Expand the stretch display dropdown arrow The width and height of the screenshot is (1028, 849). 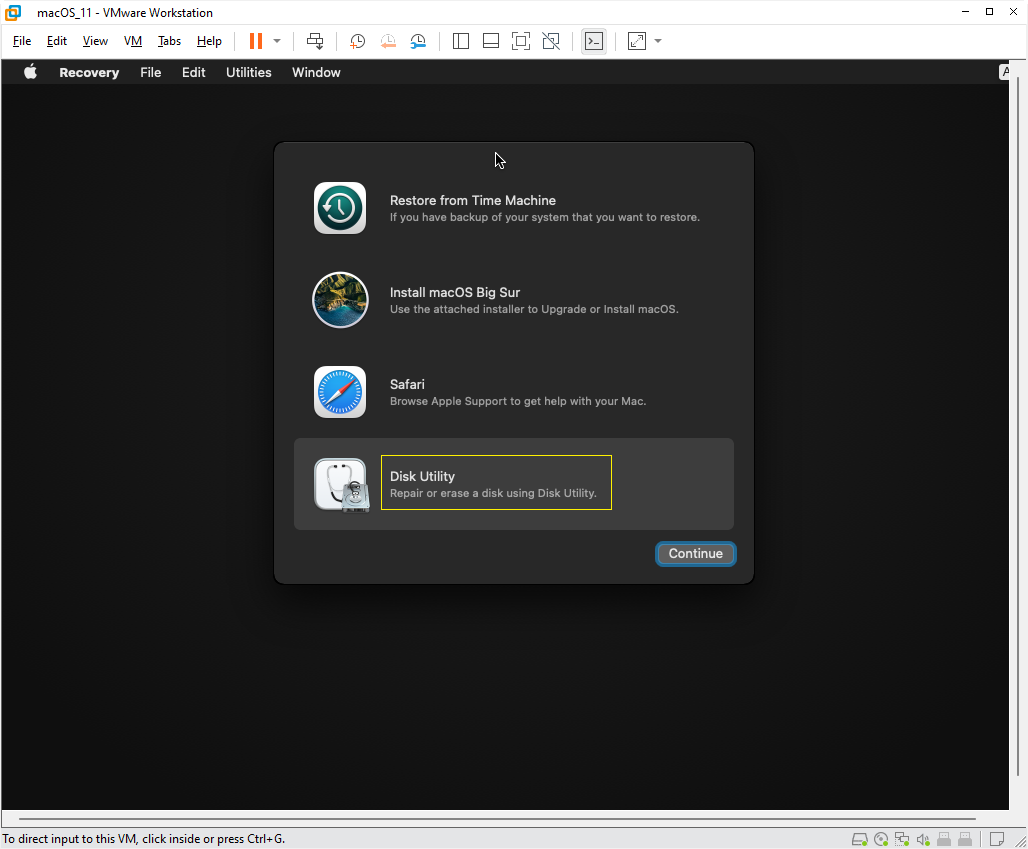pyautogui.click(x=658, y=41)
